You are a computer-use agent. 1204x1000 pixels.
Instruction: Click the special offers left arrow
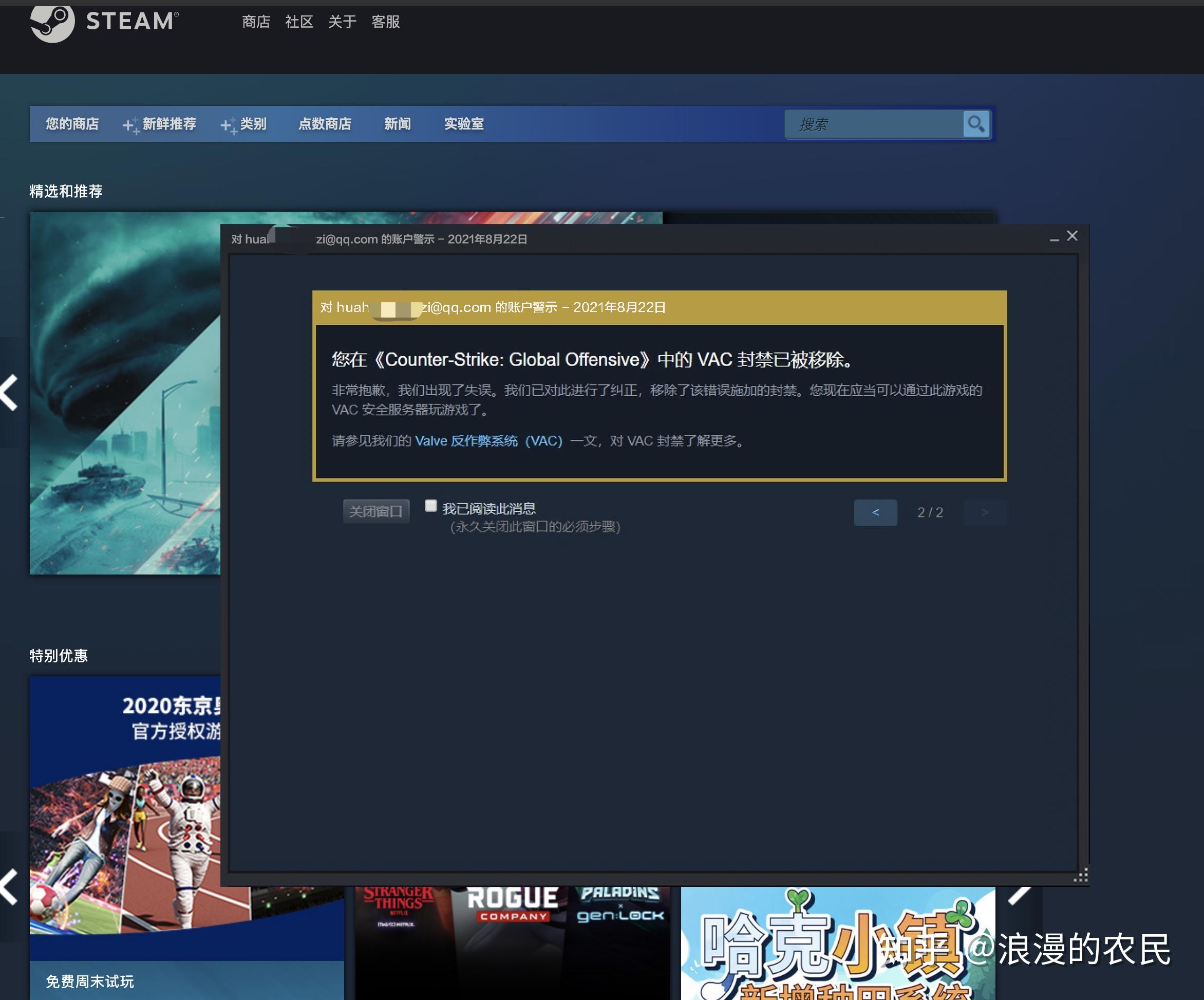coord(9,887)
